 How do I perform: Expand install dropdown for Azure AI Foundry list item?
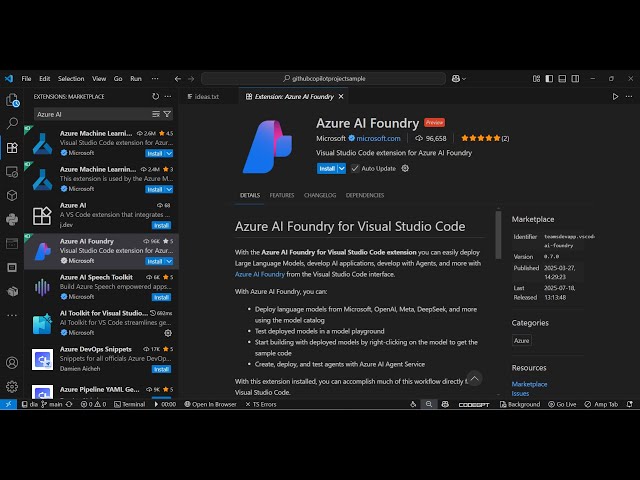pyautogui.click(x=169, y=261)
